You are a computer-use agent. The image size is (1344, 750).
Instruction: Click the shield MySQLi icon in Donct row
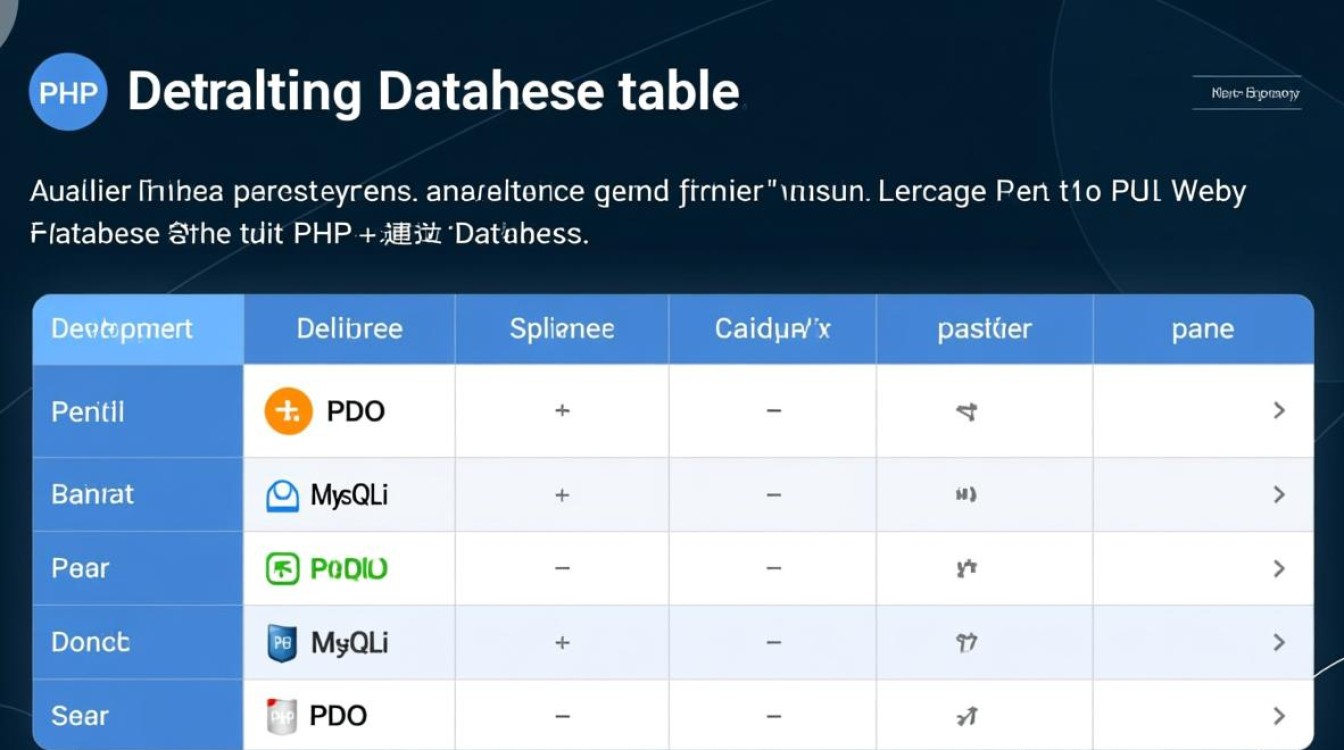coord(283,643)
